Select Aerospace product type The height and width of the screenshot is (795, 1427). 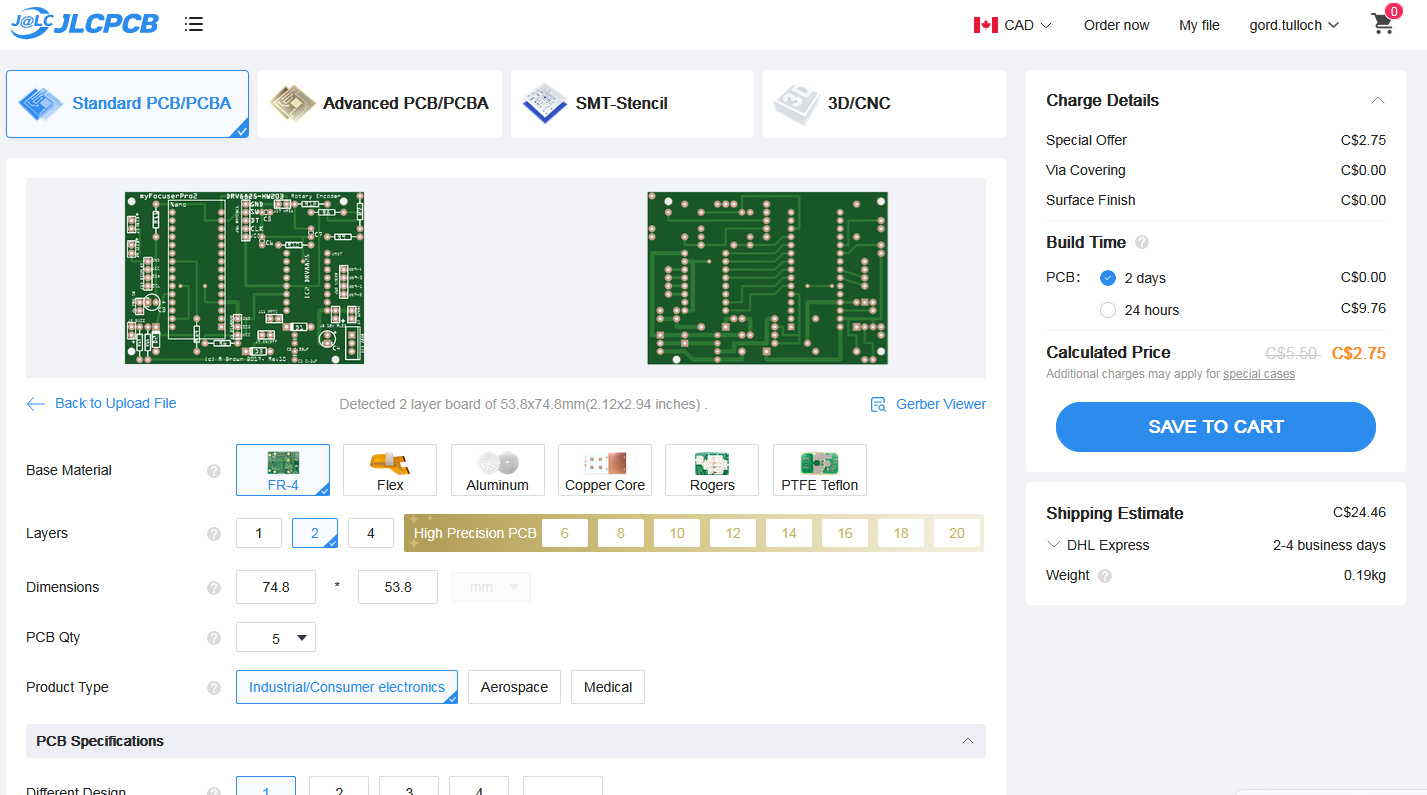[514, 687]
